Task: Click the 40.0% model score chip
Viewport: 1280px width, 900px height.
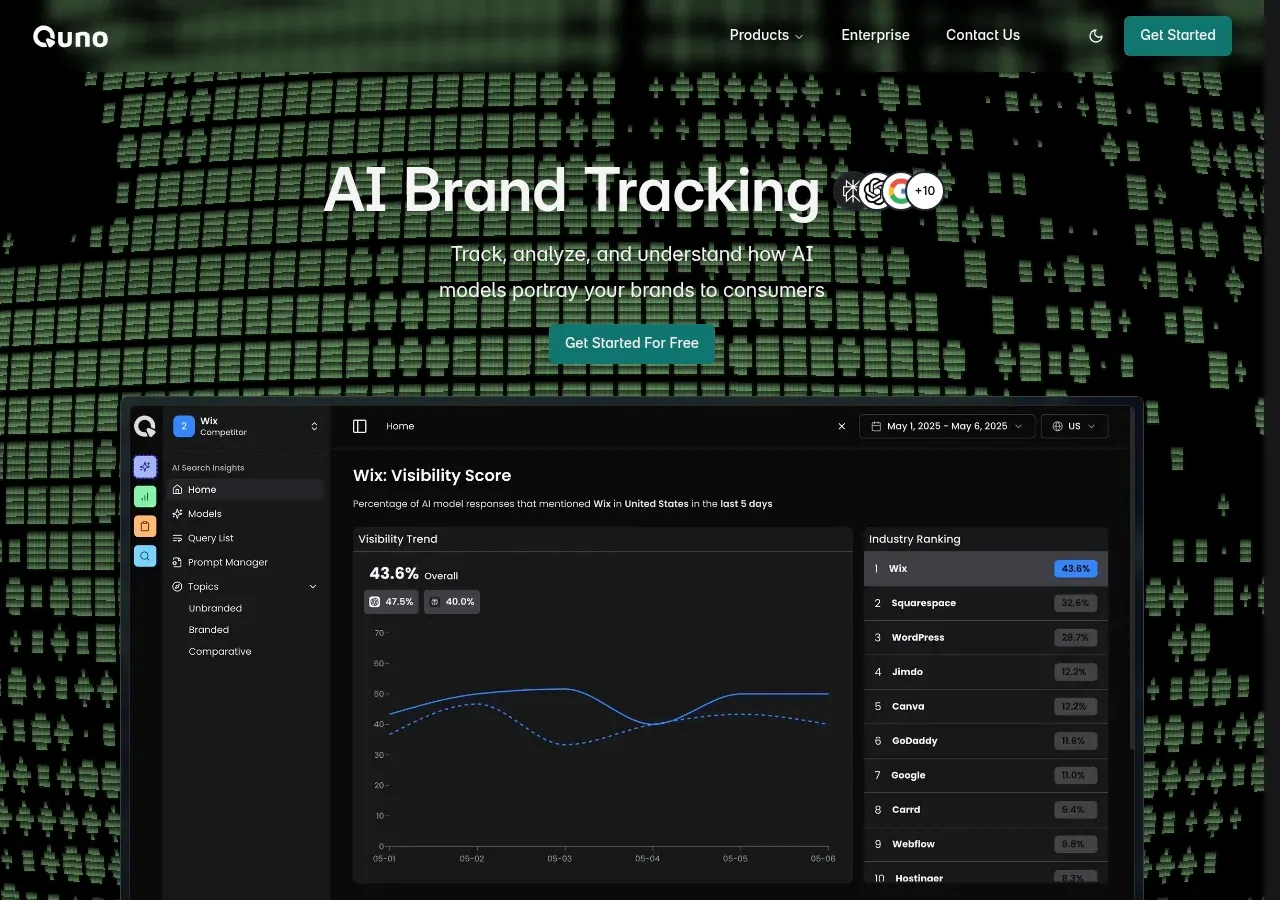Action: tap(452, 602)
